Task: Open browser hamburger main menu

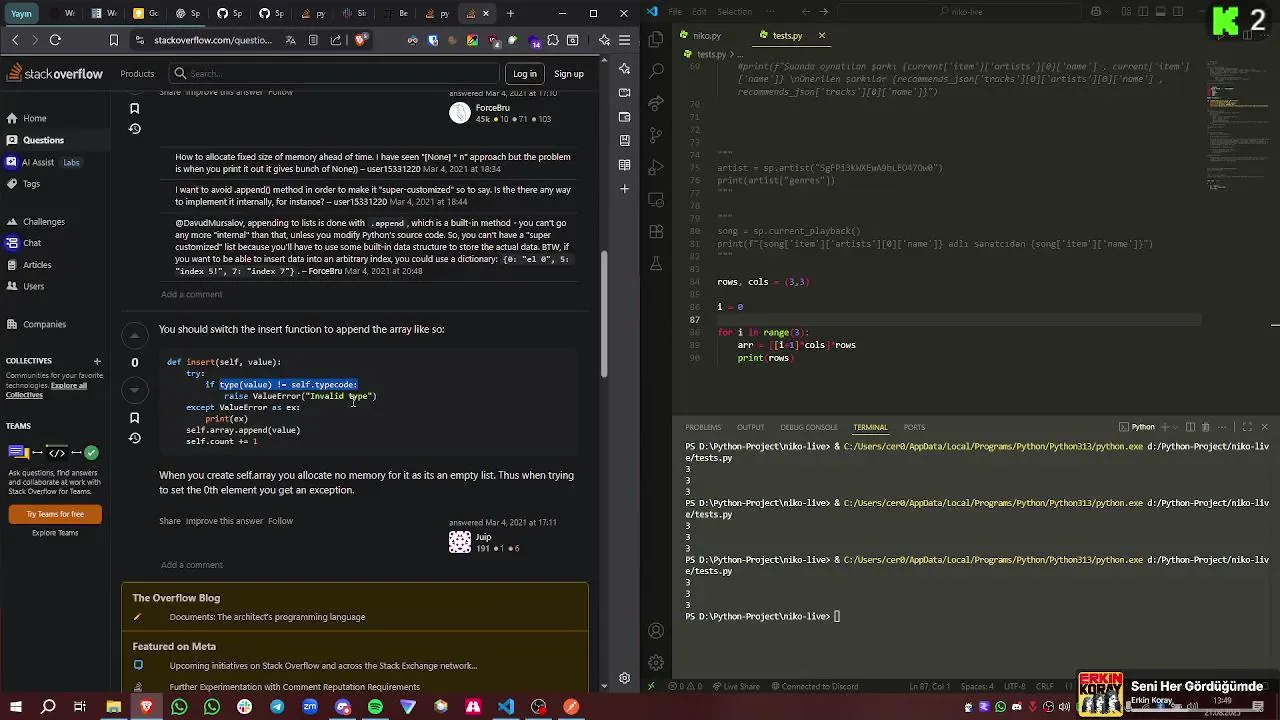Action: point(624,40)
